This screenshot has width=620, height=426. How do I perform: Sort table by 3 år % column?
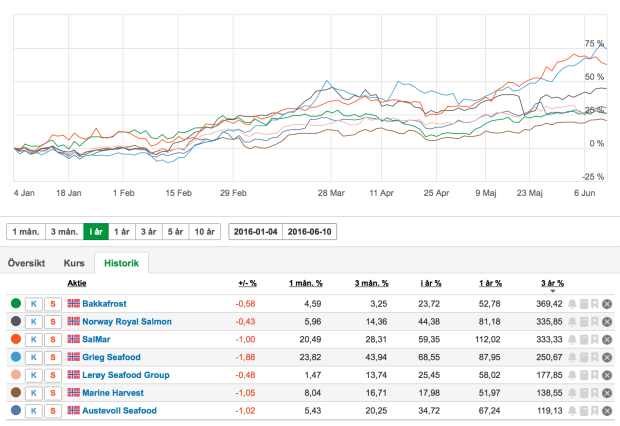[552, 283]
